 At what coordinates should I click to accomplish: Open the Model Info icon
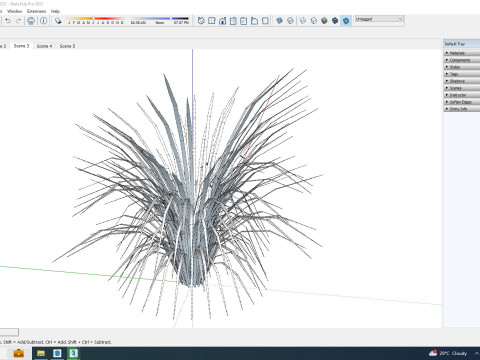(44, 21)
